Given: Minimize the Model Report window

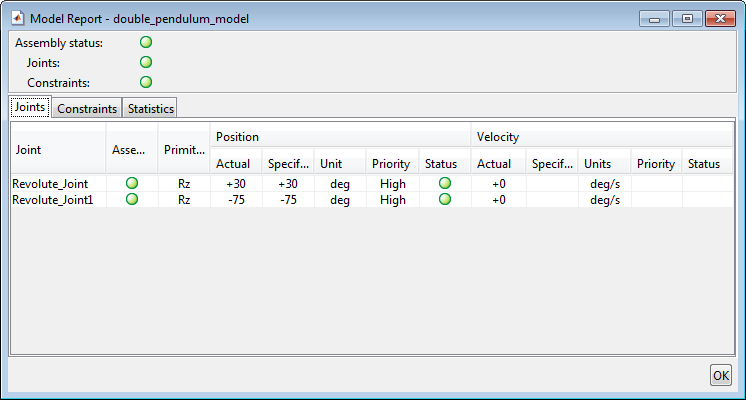Looking at the screenshot, I should [x=655, y=19].
